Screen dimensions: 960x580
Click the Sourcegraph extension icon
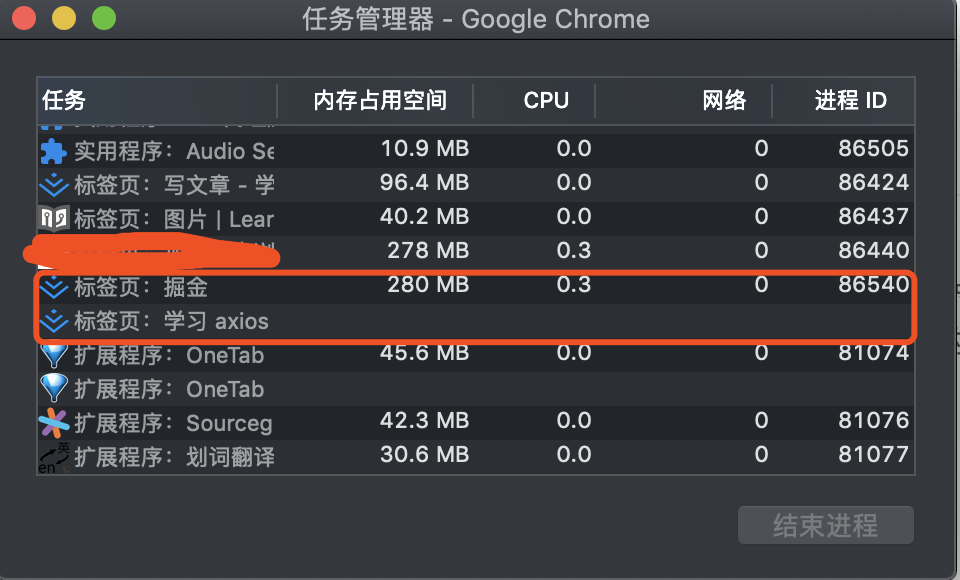click(x=52, y=423)
